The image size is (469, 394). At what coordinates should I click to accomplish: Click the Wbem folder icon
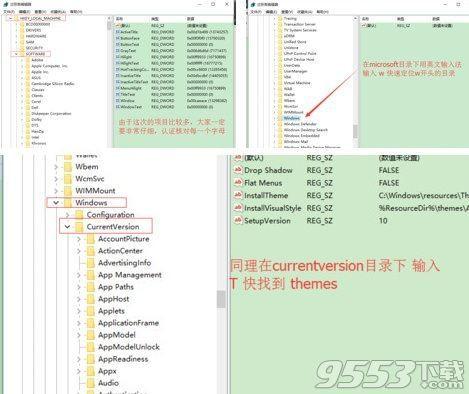point(68,167)
